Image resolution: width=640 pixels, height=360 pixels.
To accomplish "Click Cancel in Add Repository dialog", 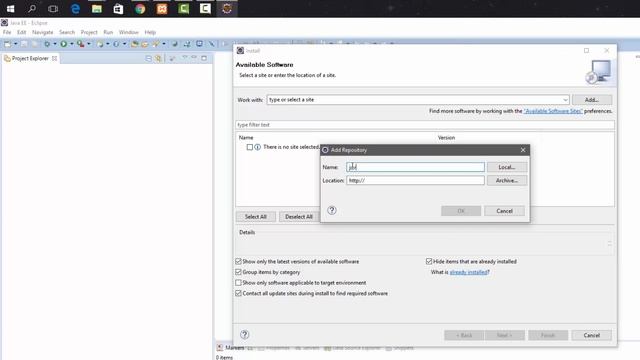I will (504, 211).
